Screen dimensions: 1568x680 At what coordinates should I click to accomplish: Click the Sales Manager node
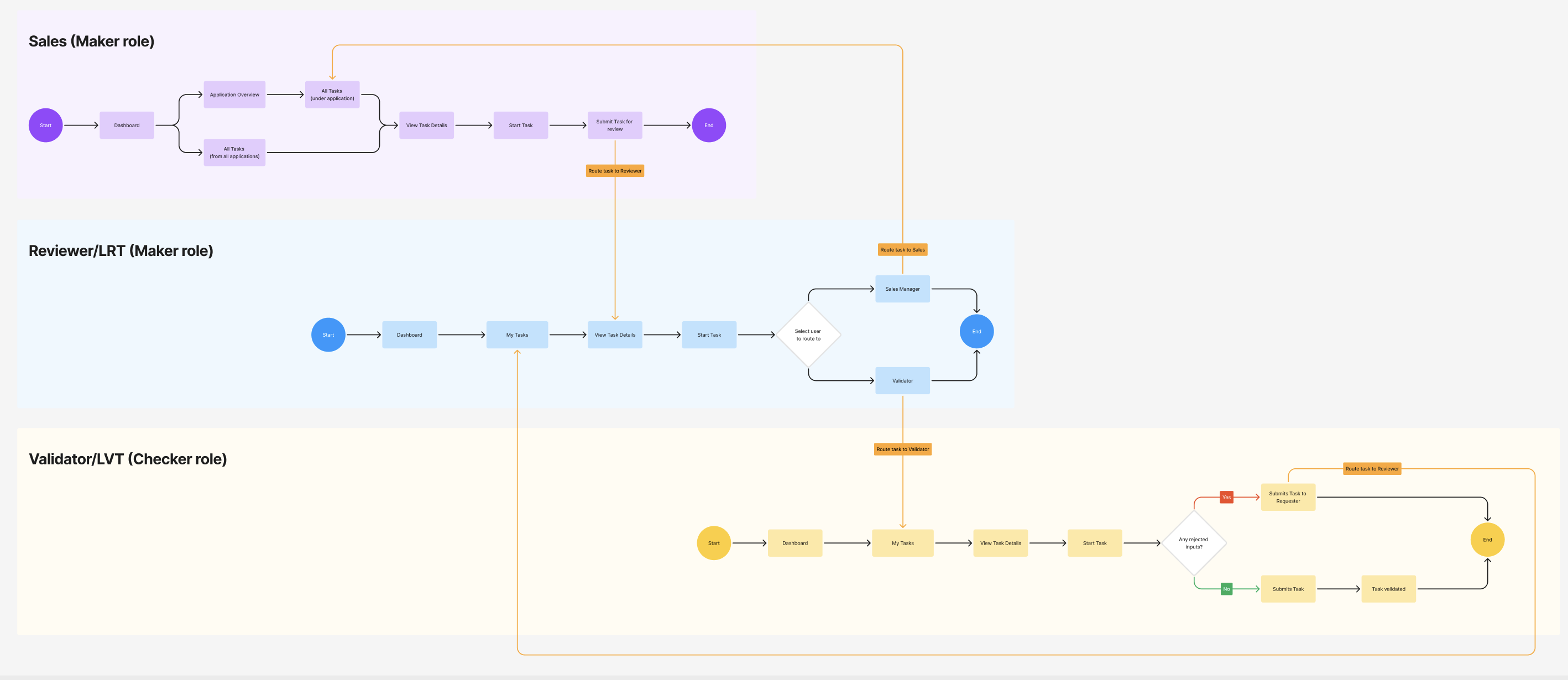pos(902,289)
